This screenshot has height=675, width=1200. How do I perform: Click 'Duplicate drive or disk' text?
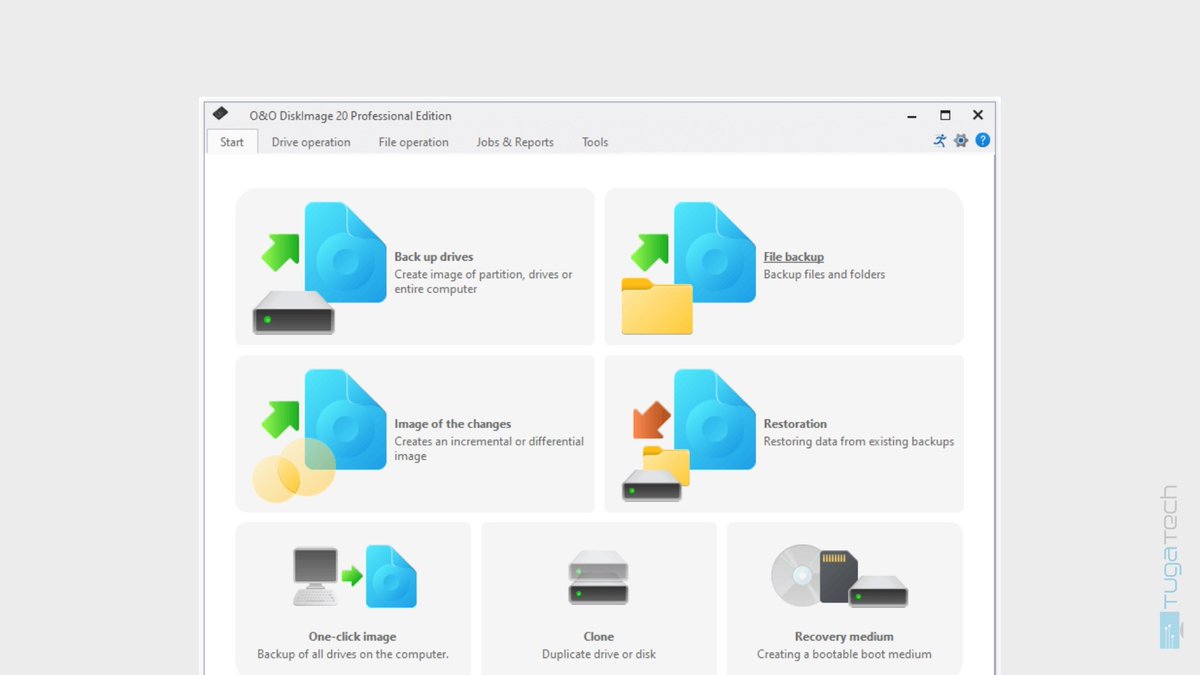pyautogui.click(x=599, y=654)
